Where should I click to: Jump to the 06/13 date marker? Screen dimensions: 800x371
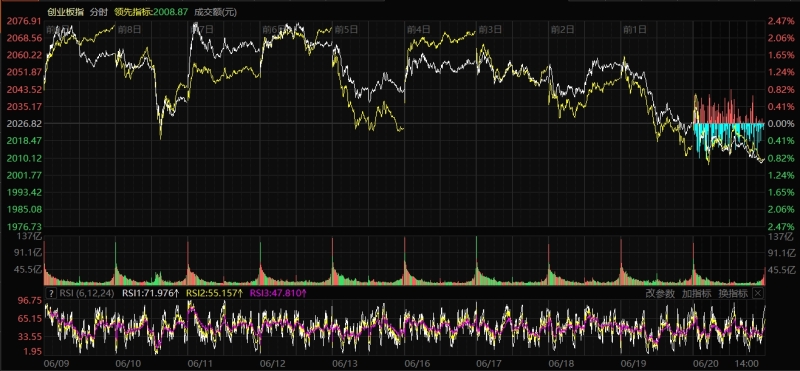point(345,363)
